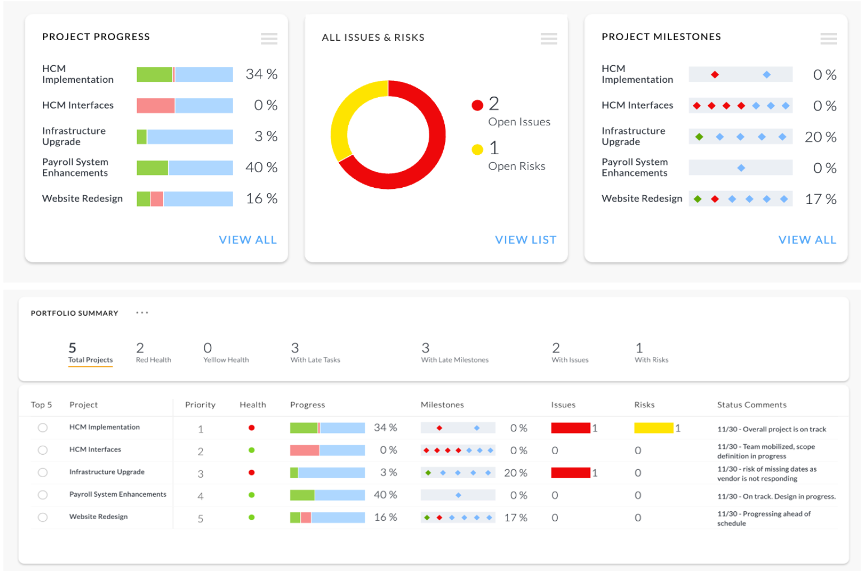Click red health dot for Infrastructure Upgrade
The width and height of the screenshot is (864, 572).
251,472
